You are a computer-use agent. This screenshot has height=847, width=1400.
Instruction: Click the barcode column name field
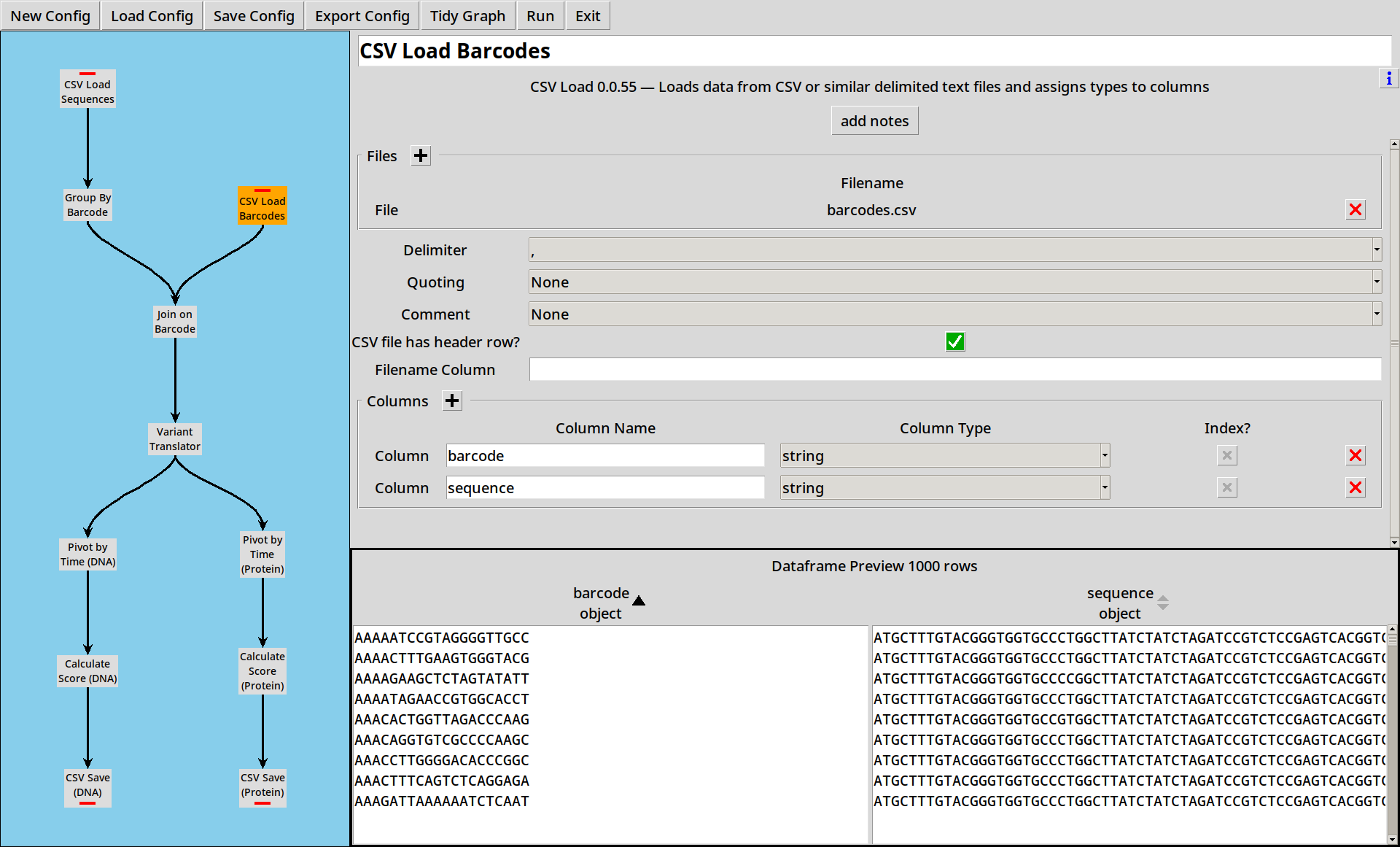click(x=605, y=456)
